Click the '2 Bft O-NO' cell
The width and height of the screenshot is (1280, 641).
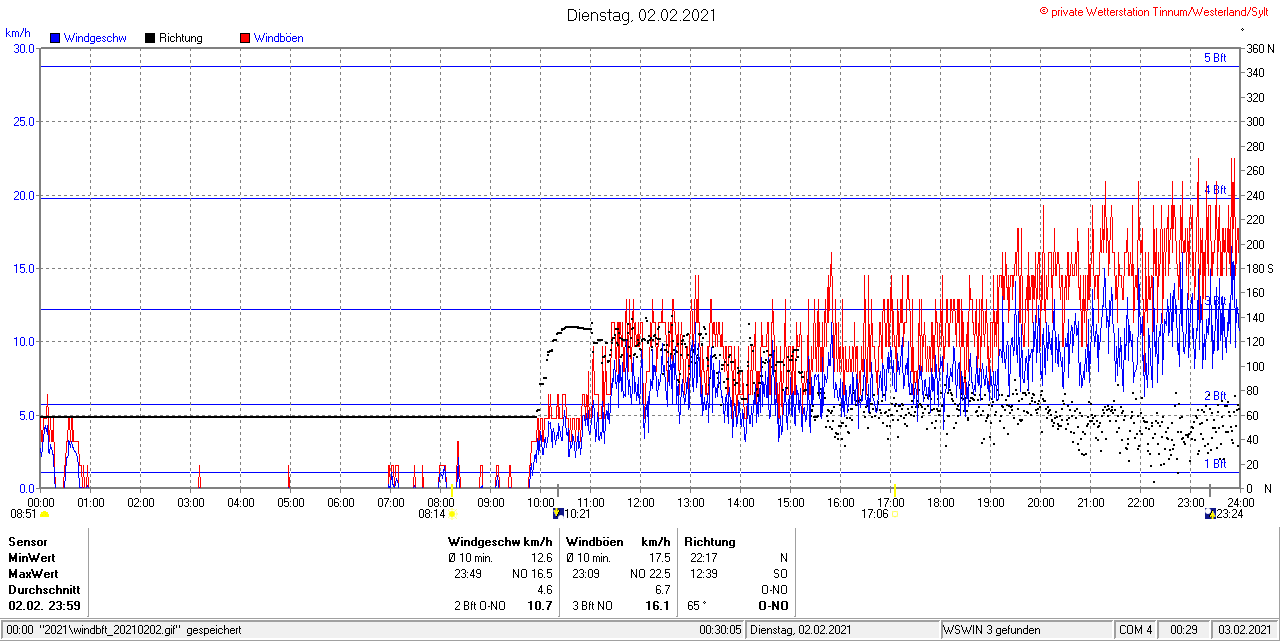pos(481,606)
